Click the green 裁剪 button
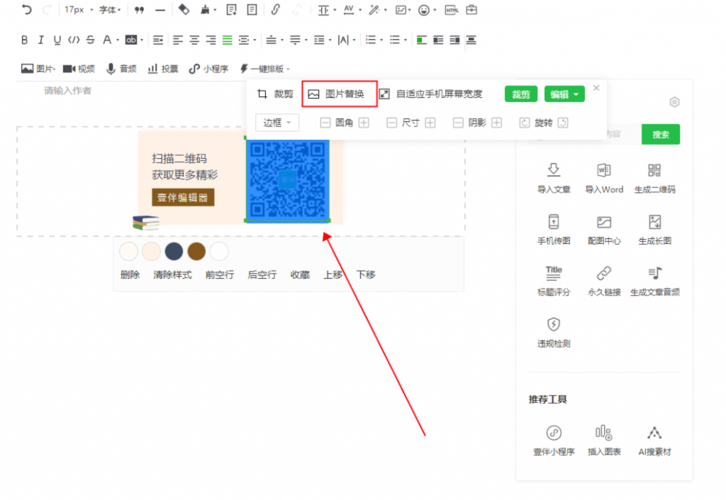This screenshot has height=500, width=726. click(521, 94)
